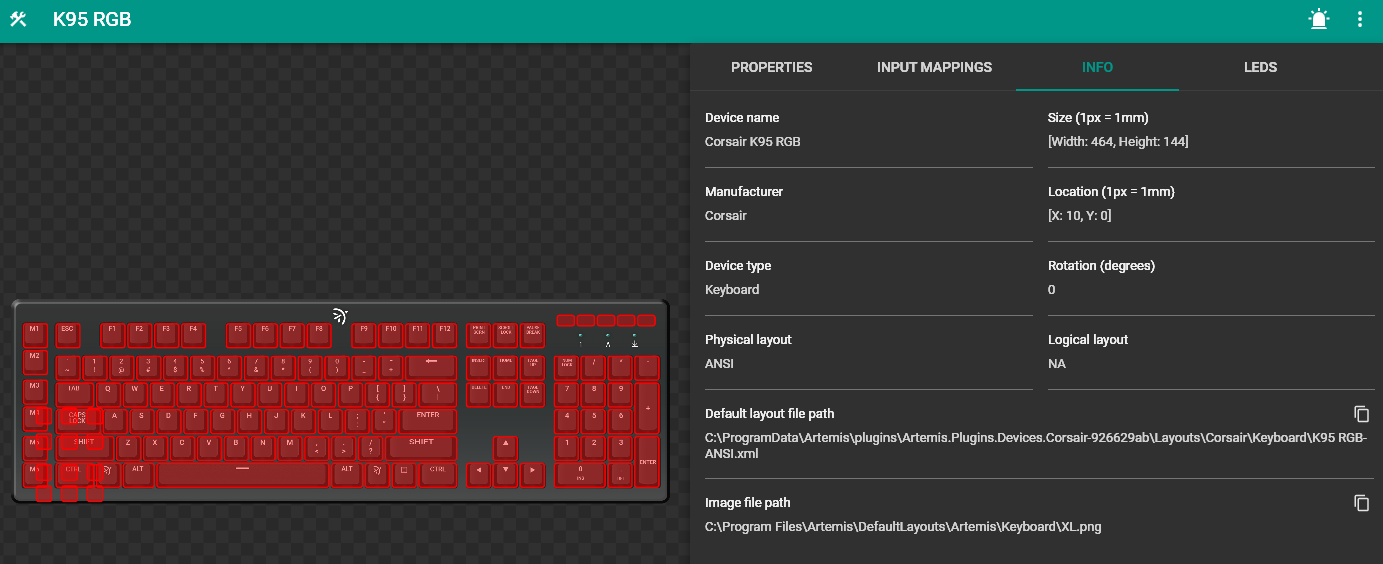Select the backslash key LED

coord(438,394)
